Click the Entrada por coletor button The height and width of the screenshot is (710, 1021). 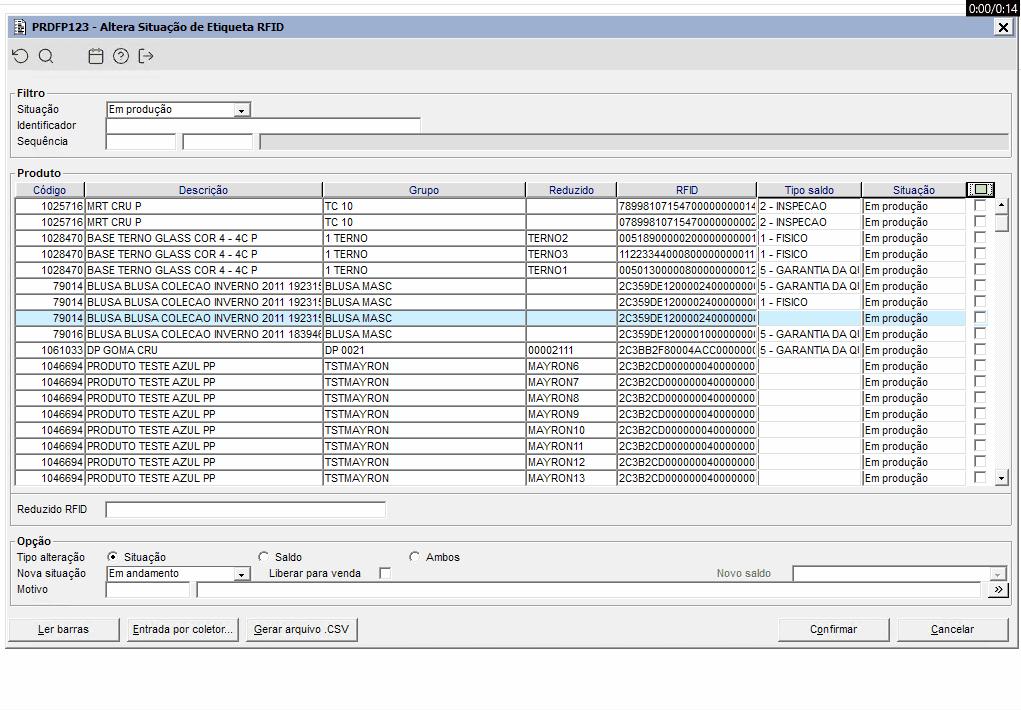pyautogui.click(x=182, y=629)
